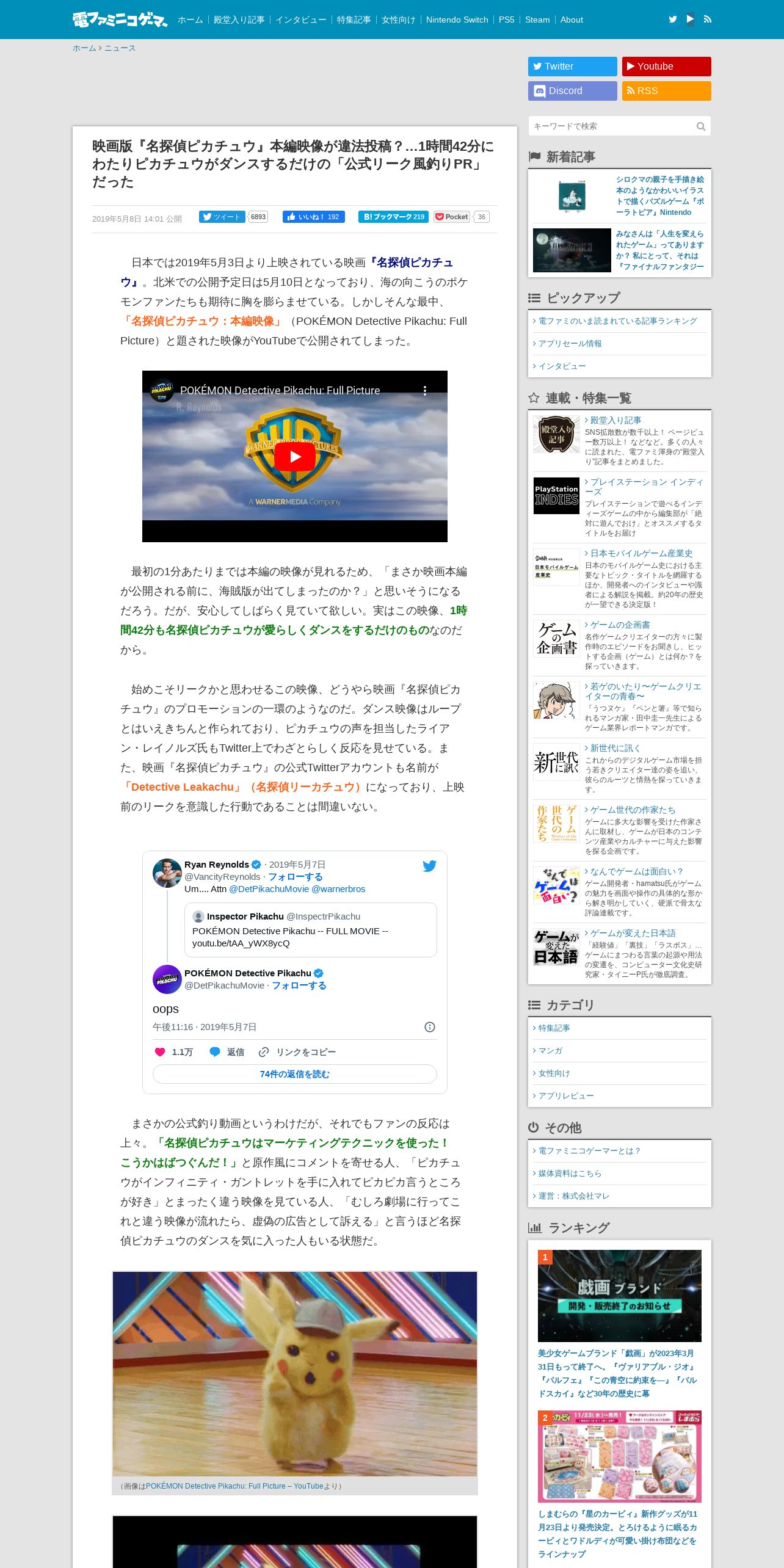
Task: Click the @warnerbros mention in tweet
Action: click(x=338, y=889)
